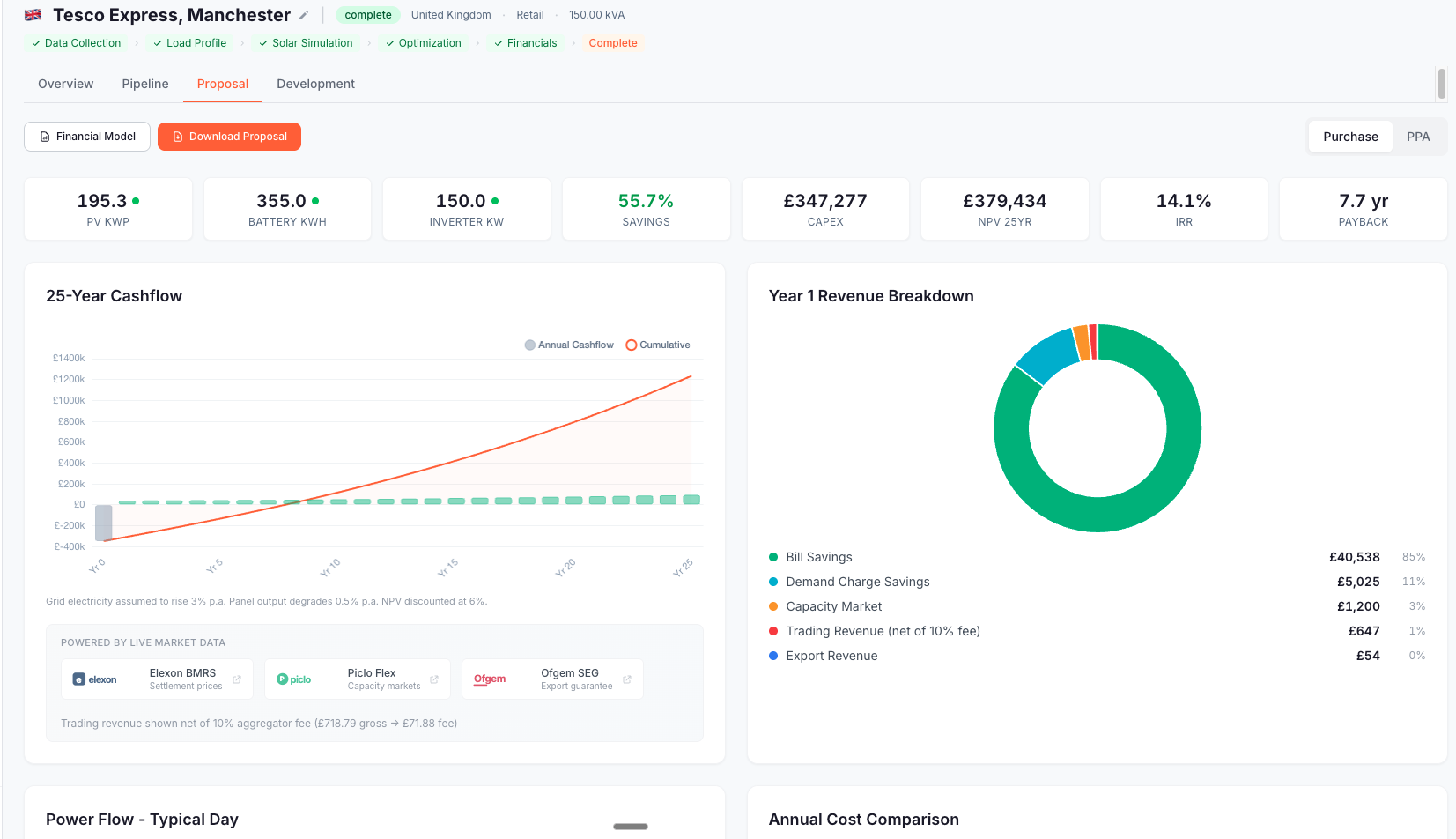
Task: Select the Optimization pipeline stage
Action: tap(424, 42)
